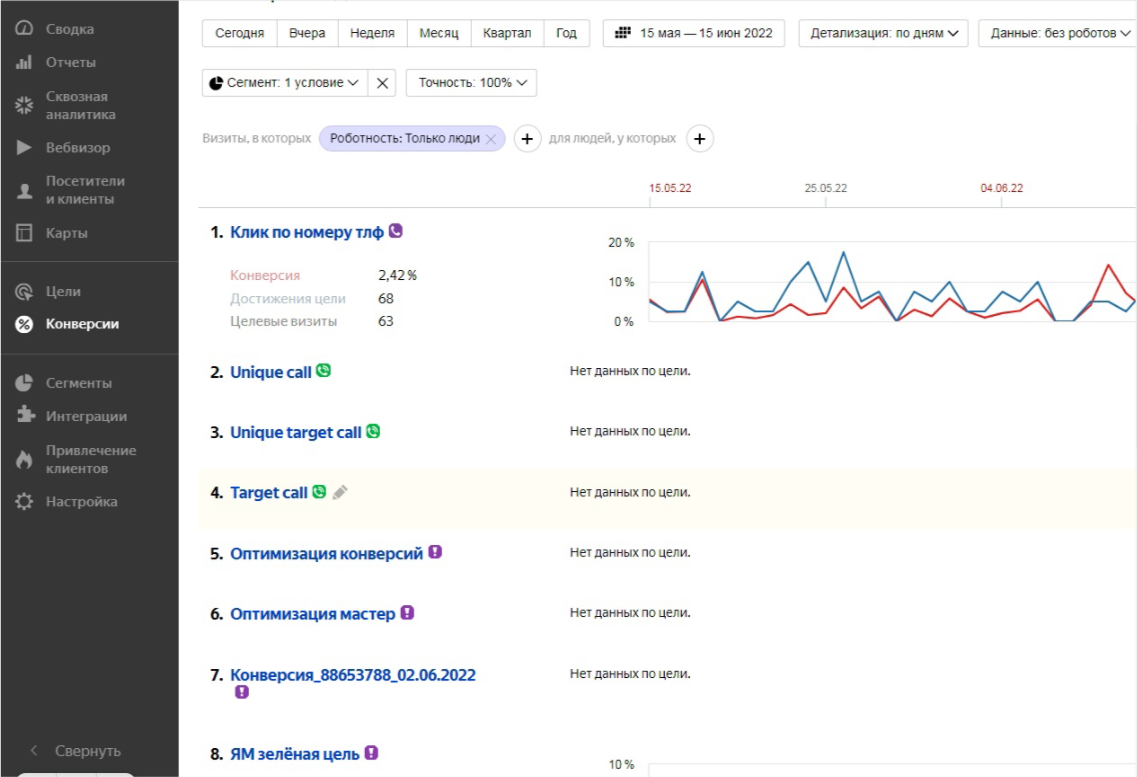The height and width of the screenshot is (777, 1137).
Task: Expand the Сегмент: 1 условие dropdown
Action: 285,83
